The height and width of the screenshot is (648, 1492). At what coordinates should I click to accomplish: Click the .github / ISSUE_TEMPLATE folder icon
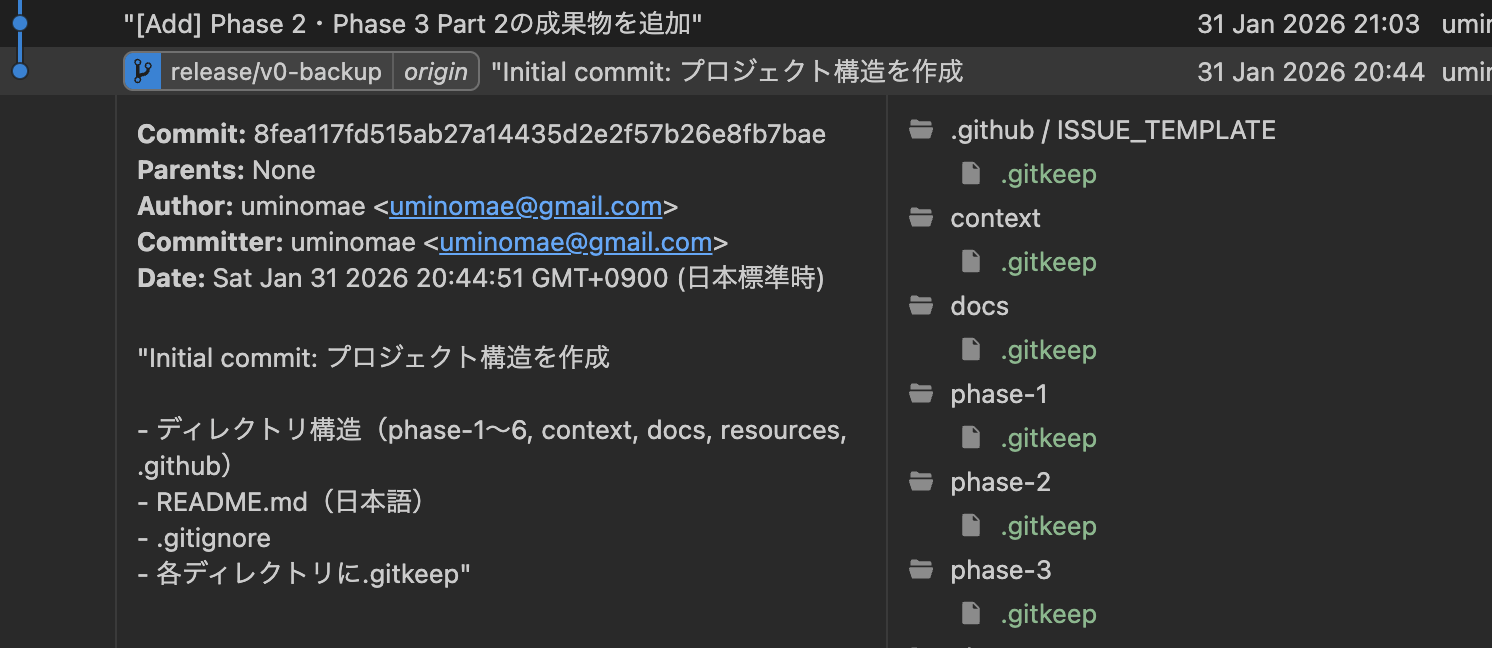[920, 130]
